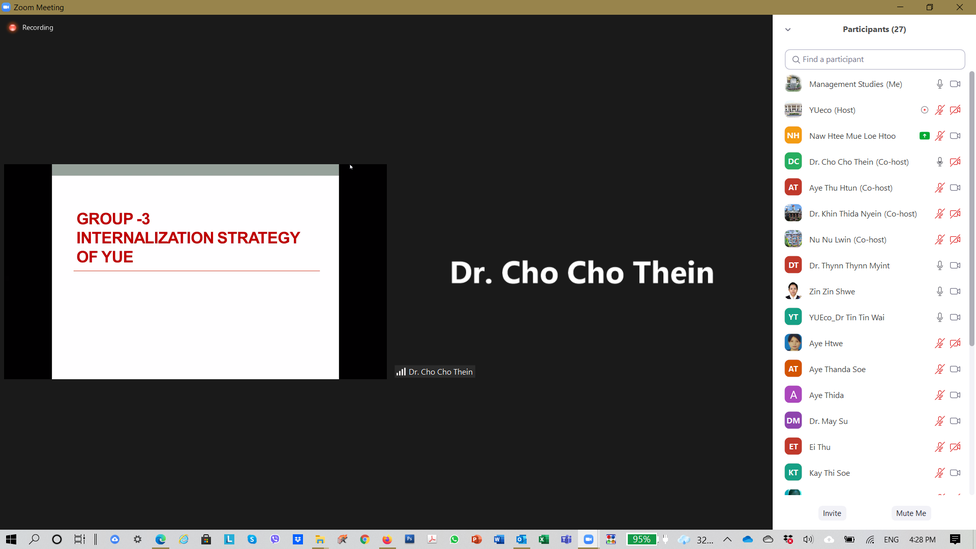Select participant name Dr. Thynn Thynn Myint
This screenshot has height=549, width=976.
tap(849, 265)
